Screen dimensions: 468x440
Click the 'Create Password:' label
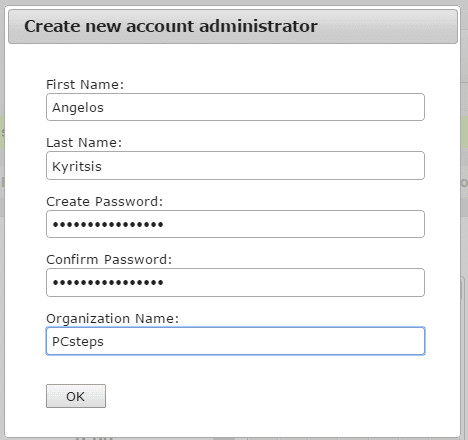(x=105, y=202)
